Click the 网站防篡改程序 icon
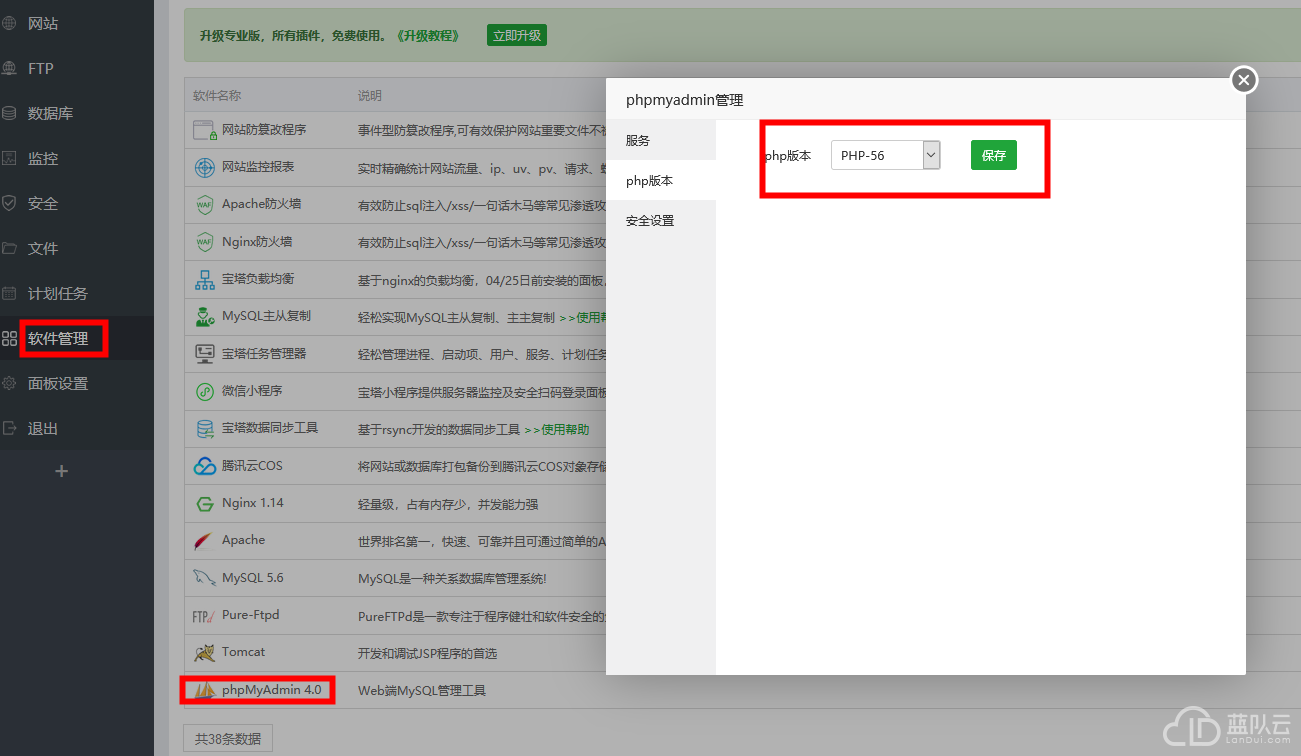 pos(205,130)
